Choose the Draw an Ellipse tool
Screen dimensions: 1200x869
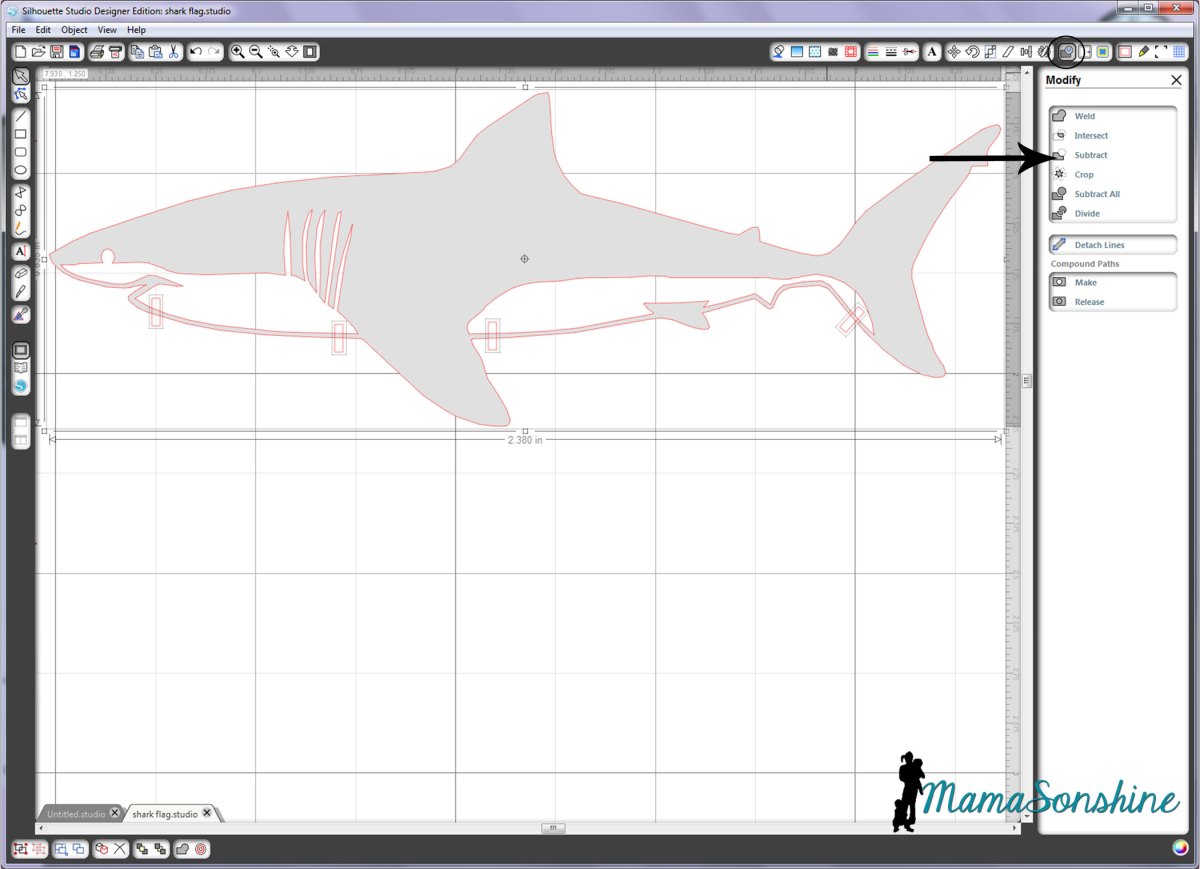pos(20,170)
